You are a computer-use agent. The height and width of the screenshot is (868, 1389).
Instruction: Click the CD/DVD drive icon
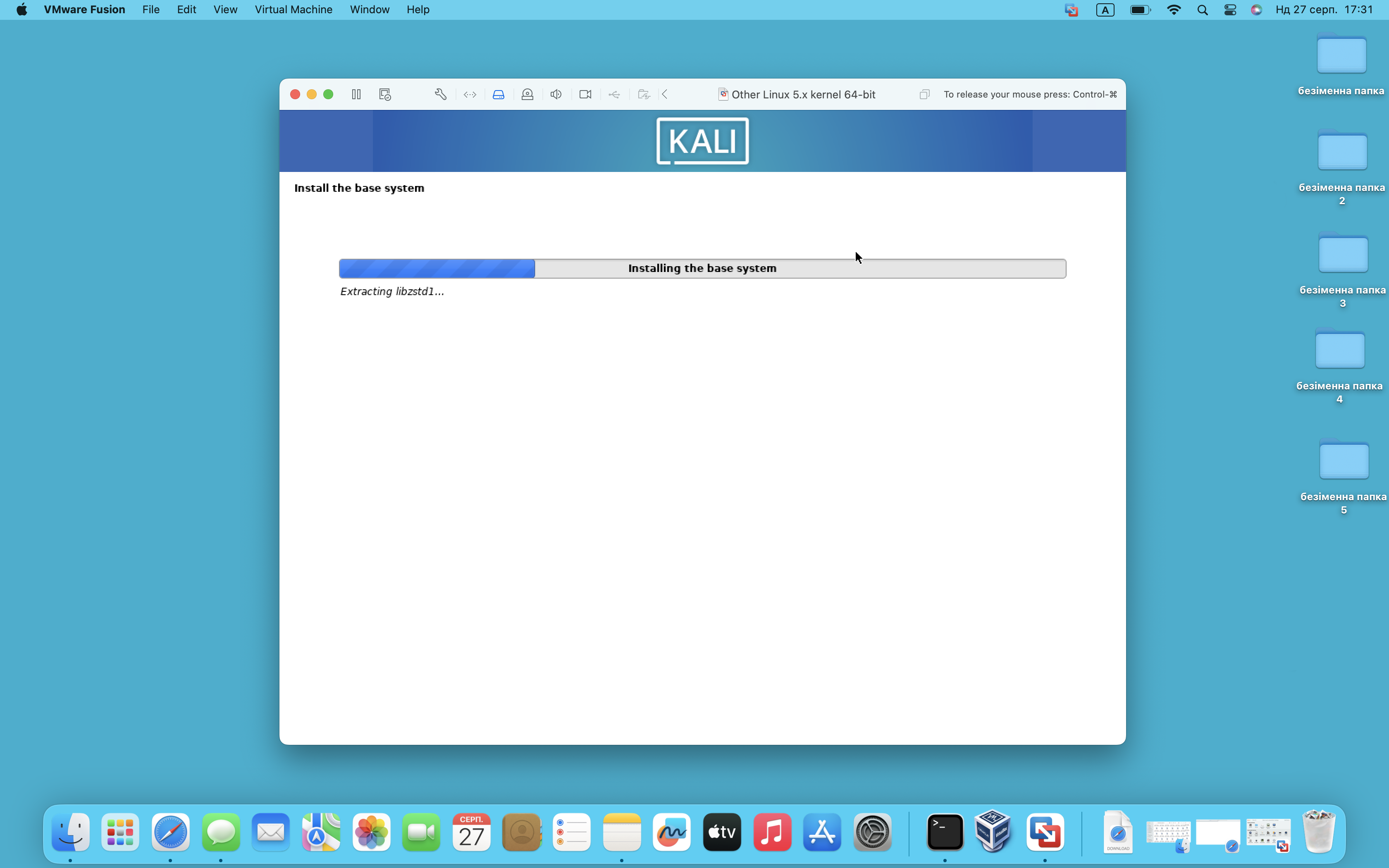[x=527, y=94]
